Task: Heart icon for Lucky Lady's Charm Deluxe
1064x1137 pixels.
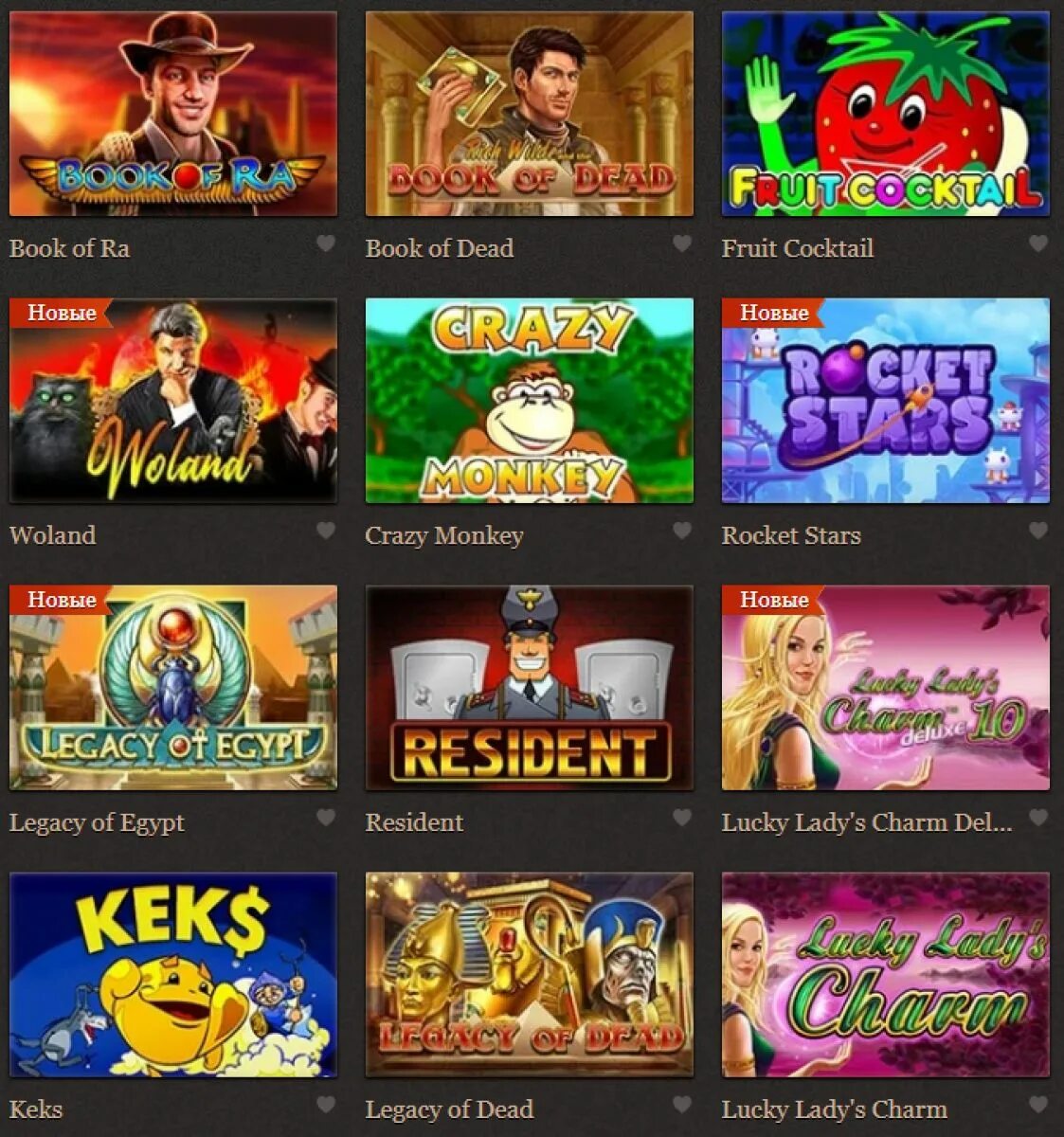Action: tap(1038, 818)
